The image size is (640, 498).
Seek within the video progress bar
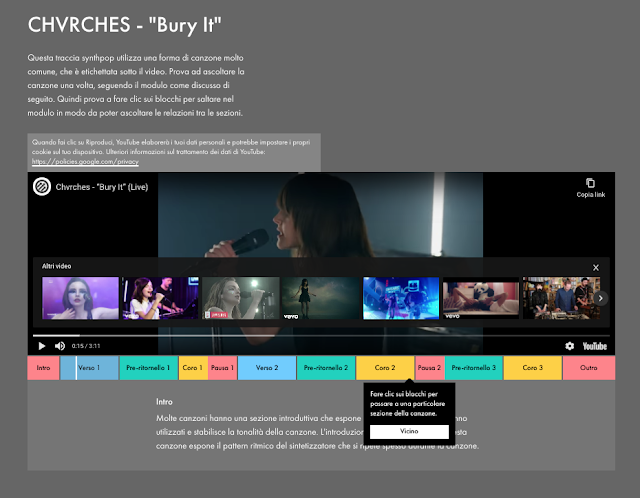321,336
